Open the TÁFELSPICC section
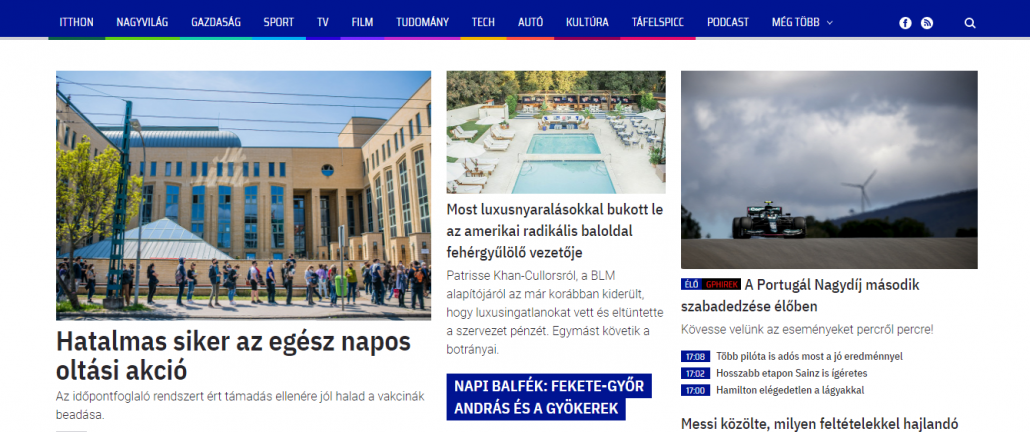Viewport: 1030px width, 432px height. 658,22
